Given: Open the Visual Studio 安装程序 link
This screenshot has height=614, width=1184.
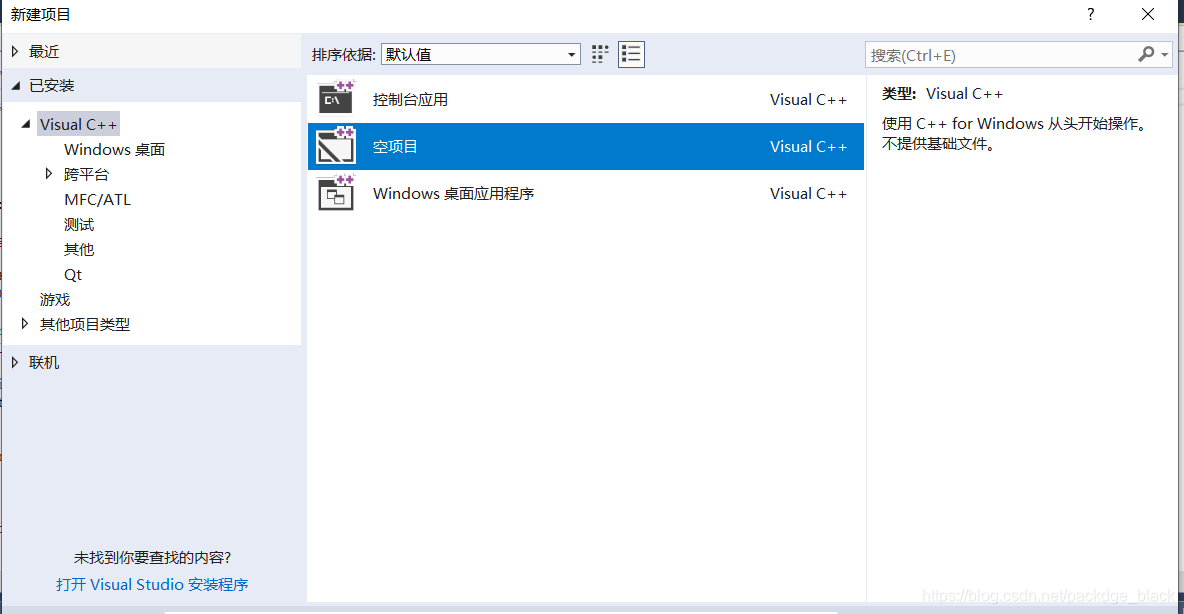Looking at the screenshot, I should pyautogui.click(x=152, y=585).
